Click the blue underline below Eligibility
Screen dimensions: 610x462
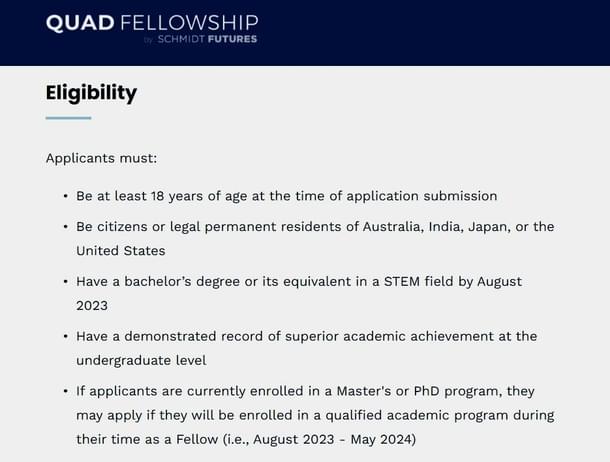tap(68, 118)
